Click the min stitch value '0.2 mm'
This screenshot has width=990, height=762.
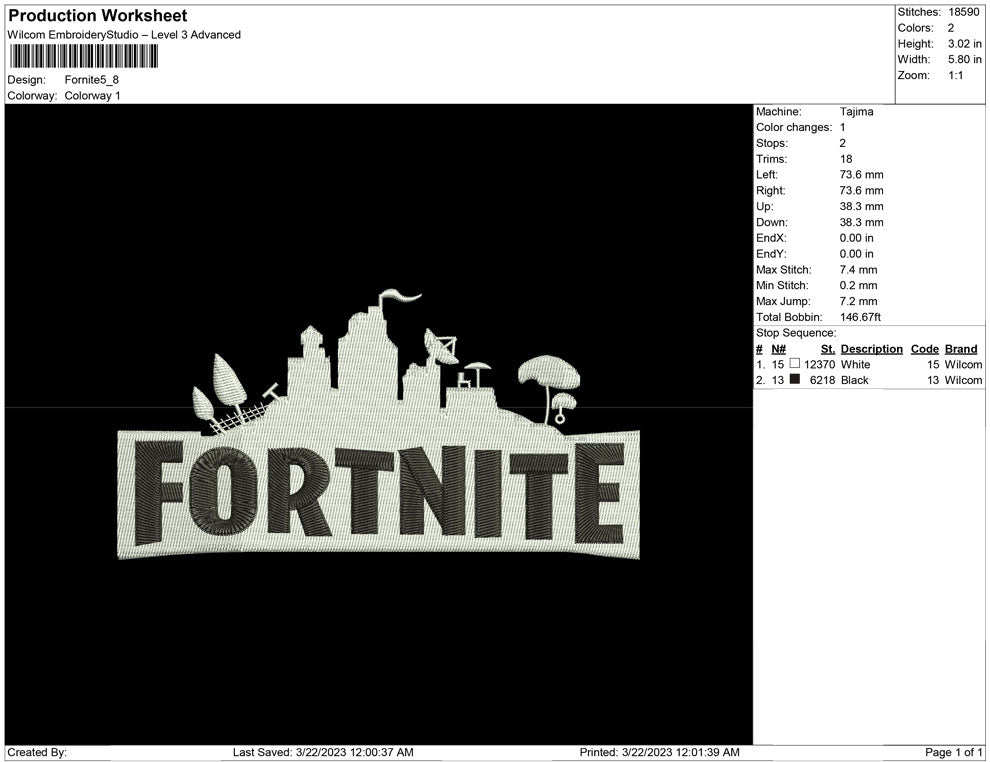[x=859, y=285]
